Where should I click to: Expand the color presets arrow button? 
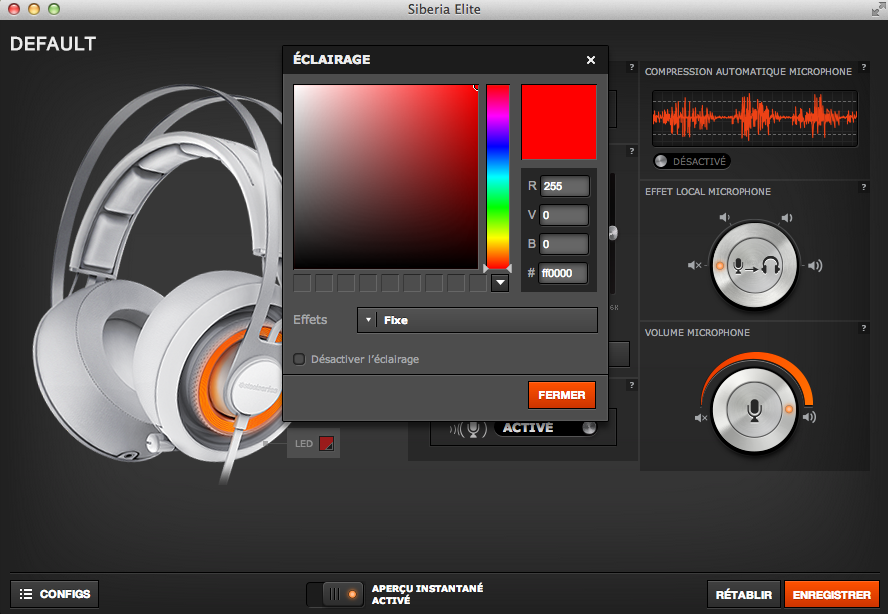coord(500,283)
